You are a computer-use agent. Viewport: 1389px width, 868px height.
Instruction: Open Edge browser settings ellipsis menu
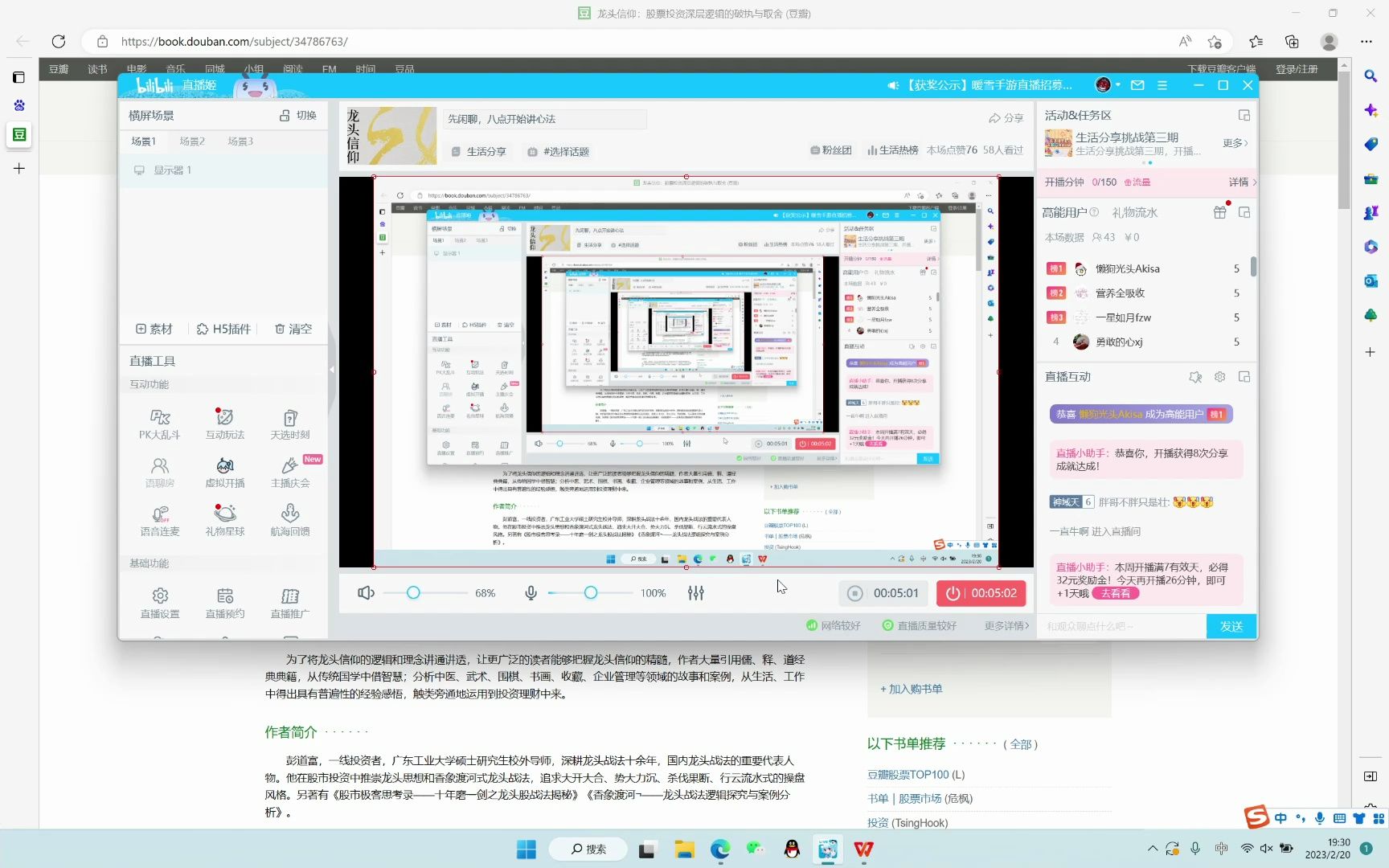click(1366, 42)
